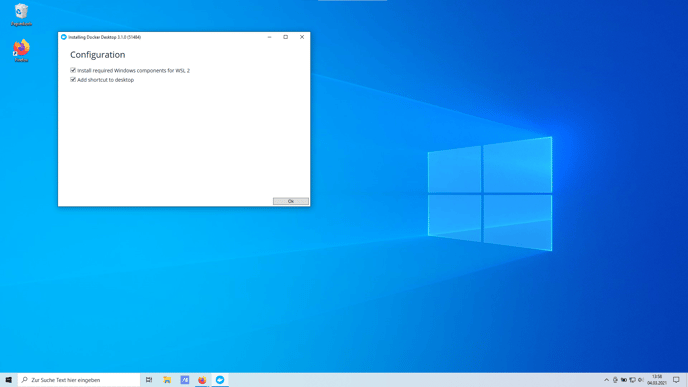The image size is (688, 387).
Task: Open the blue-purple app icon in the taskbar
Action: (x=185, y=380)
